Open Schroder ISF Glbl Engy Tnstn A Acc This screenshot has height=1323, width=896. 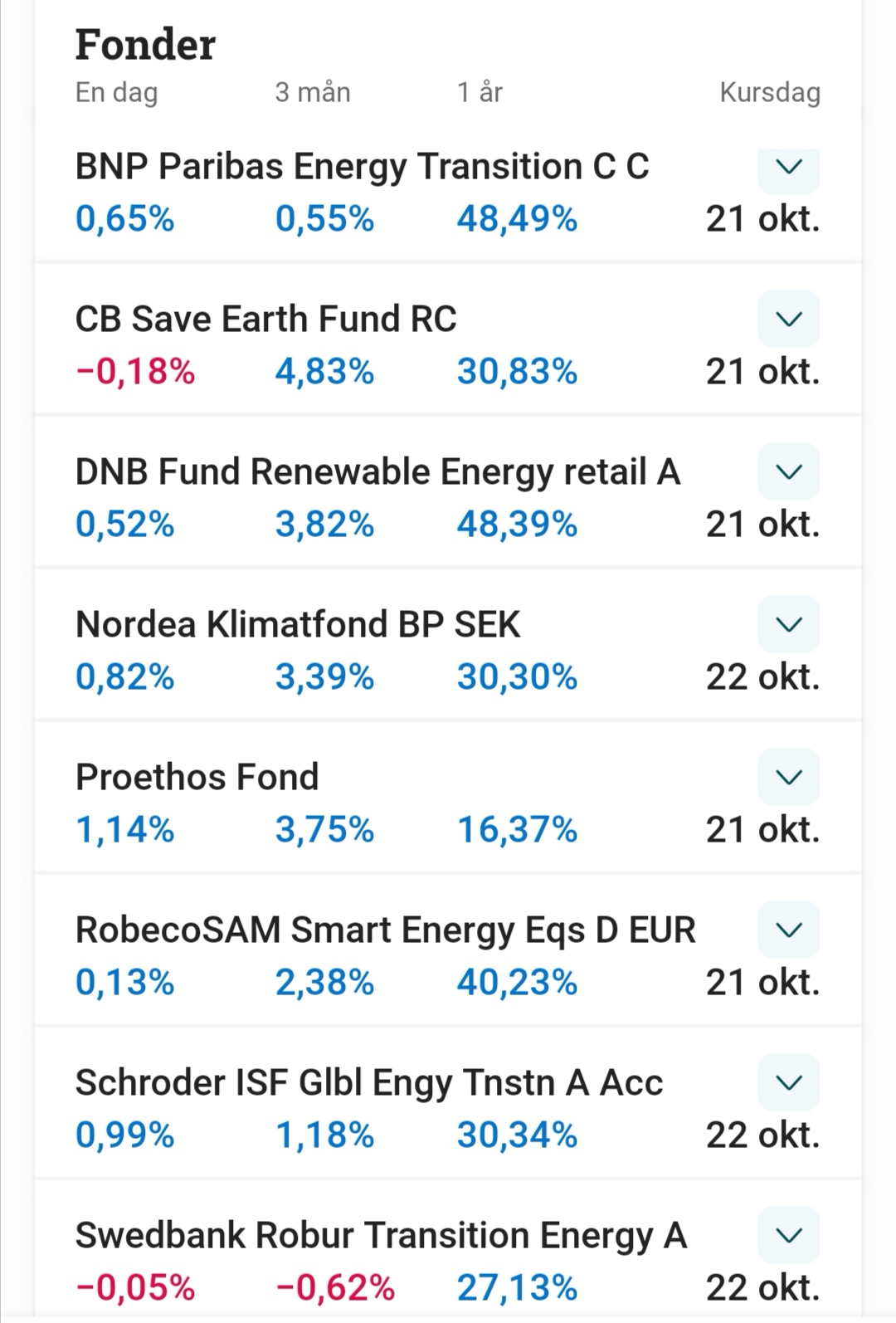[x=369, y=1083]
